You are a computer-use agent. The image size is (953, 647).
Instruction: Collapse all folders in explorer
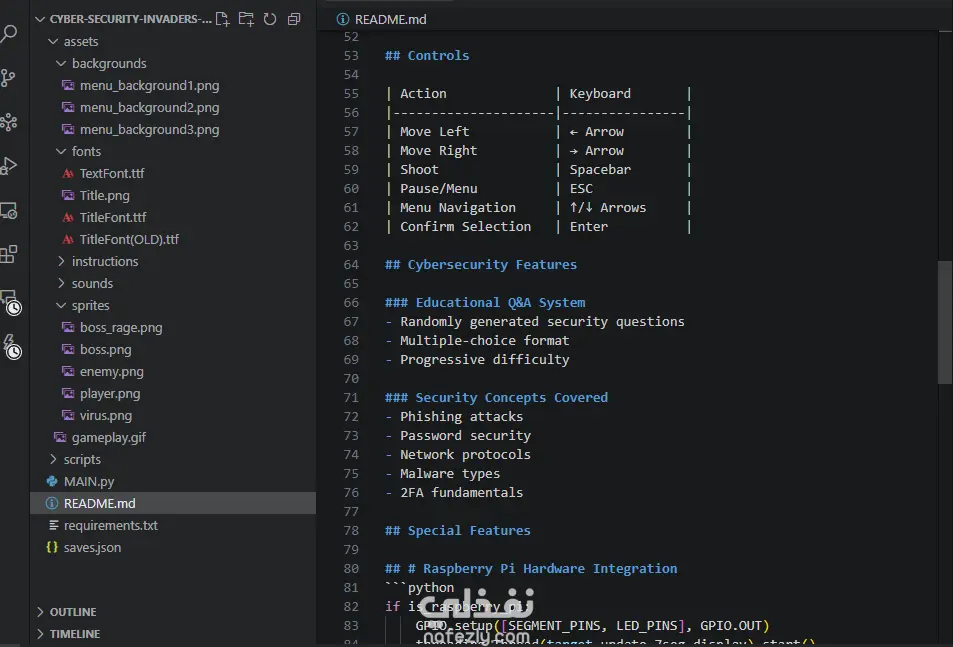[294, 19]
